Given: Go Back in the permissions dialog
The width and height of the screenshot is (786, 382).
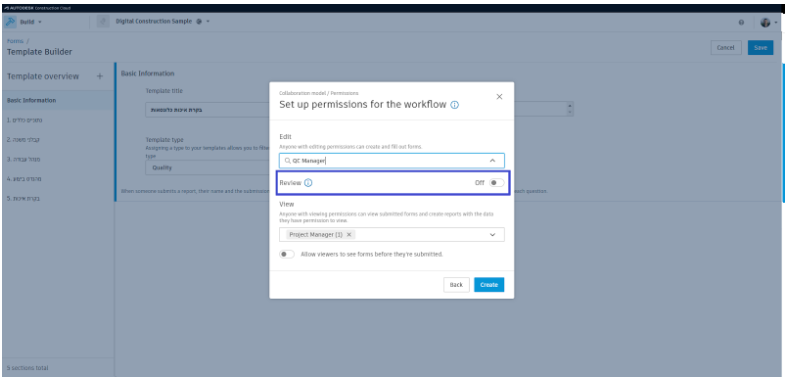Looking at the screenshot, I should 456,285.
